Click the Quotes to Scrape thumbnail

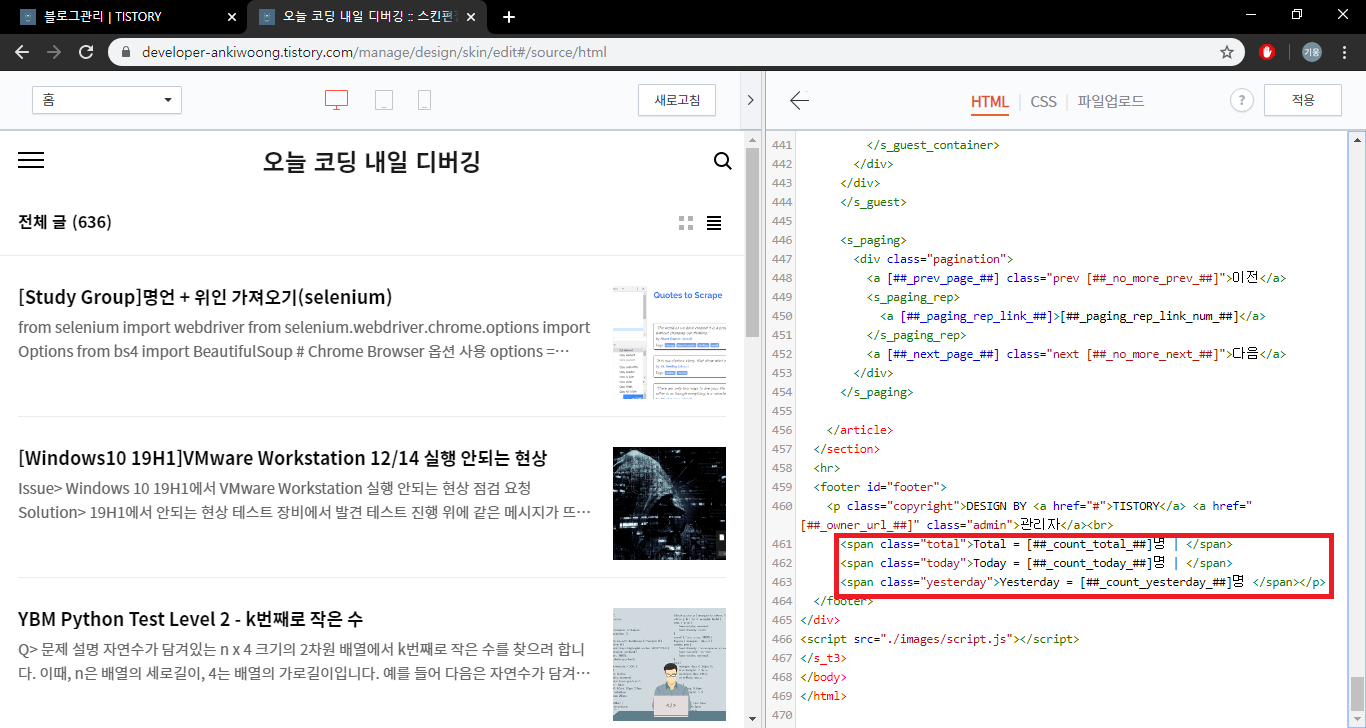[669, 344]
